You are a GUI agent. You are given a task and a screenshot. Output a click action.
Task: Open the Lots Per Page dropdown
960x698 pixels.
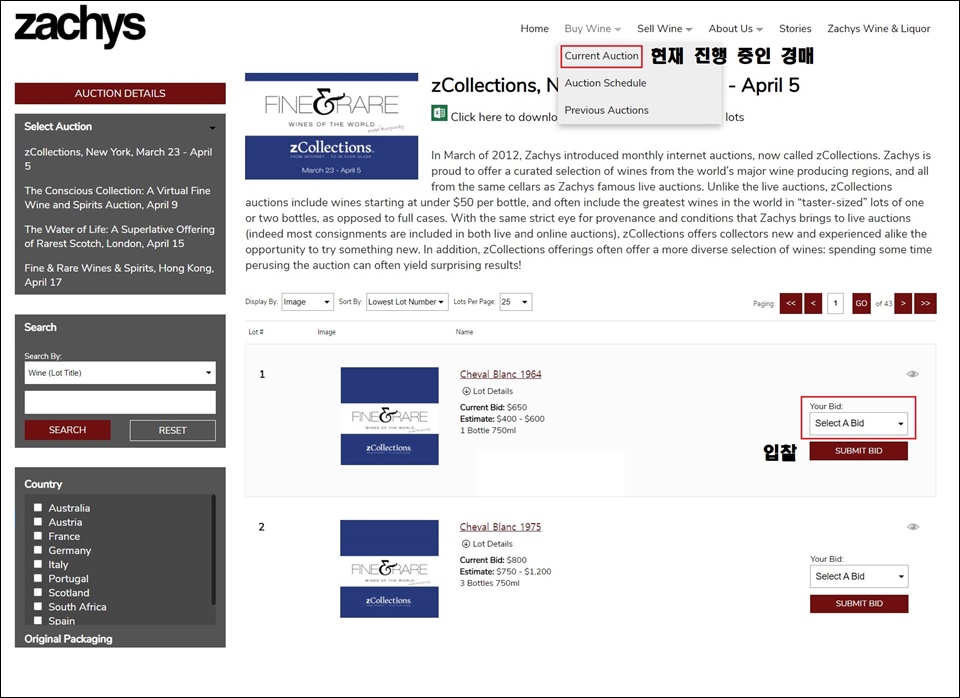pos(516,302)
